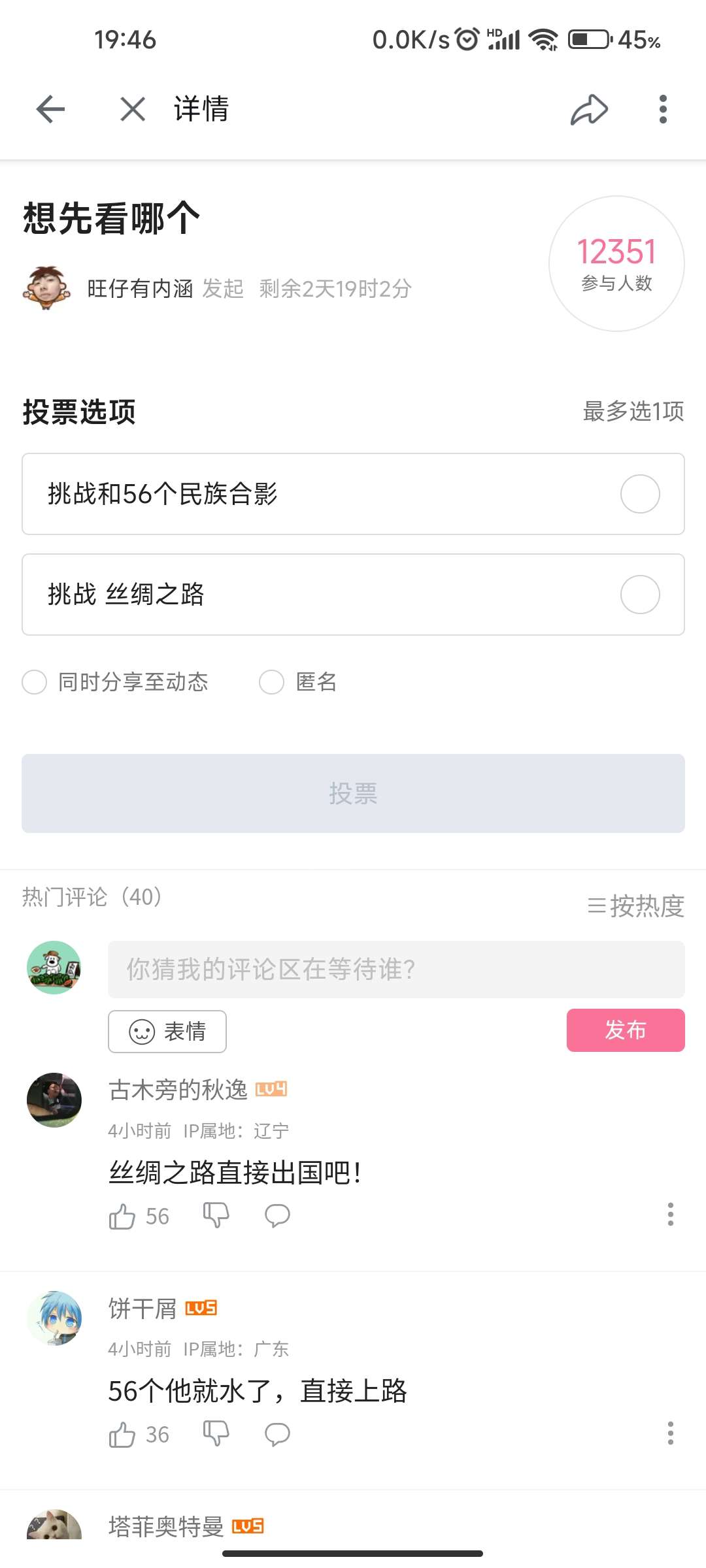The width and height of the screenshot is (706, 1568).
Task: Open the 按热度 sort menu
Action: [635, 906]
